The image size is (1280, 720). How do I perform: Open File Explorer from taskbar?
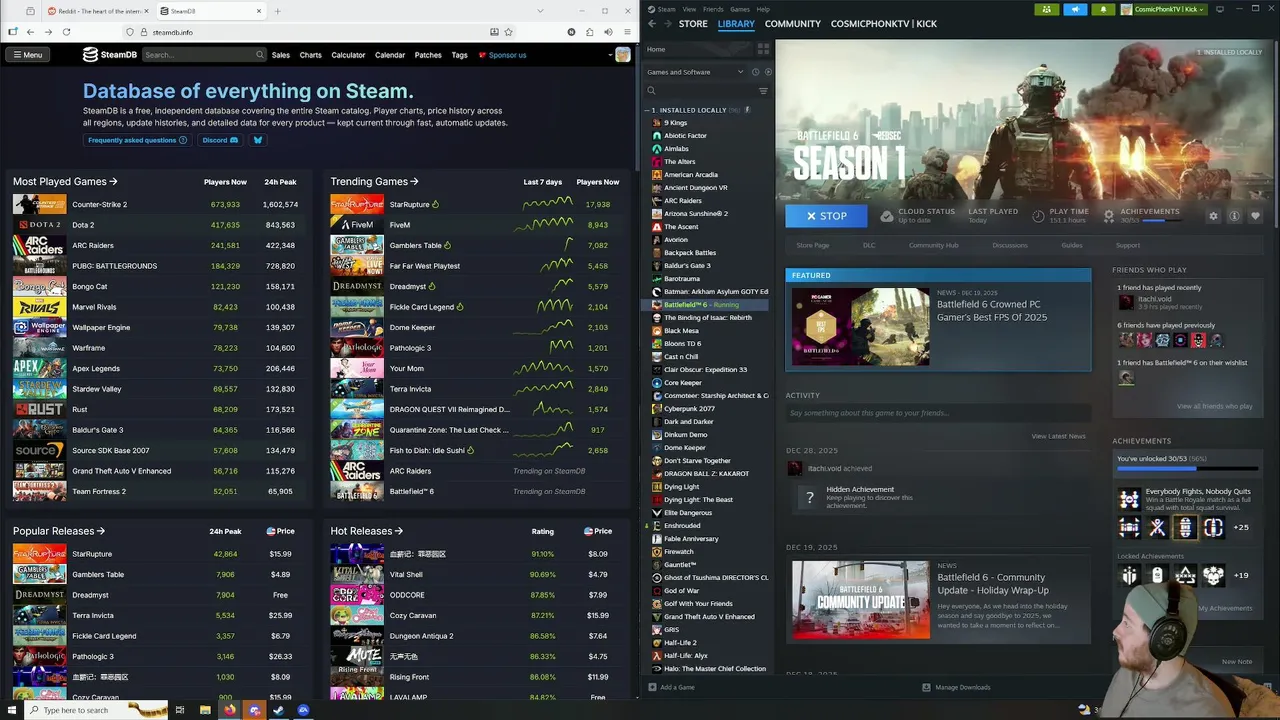(x=205, y=710)
